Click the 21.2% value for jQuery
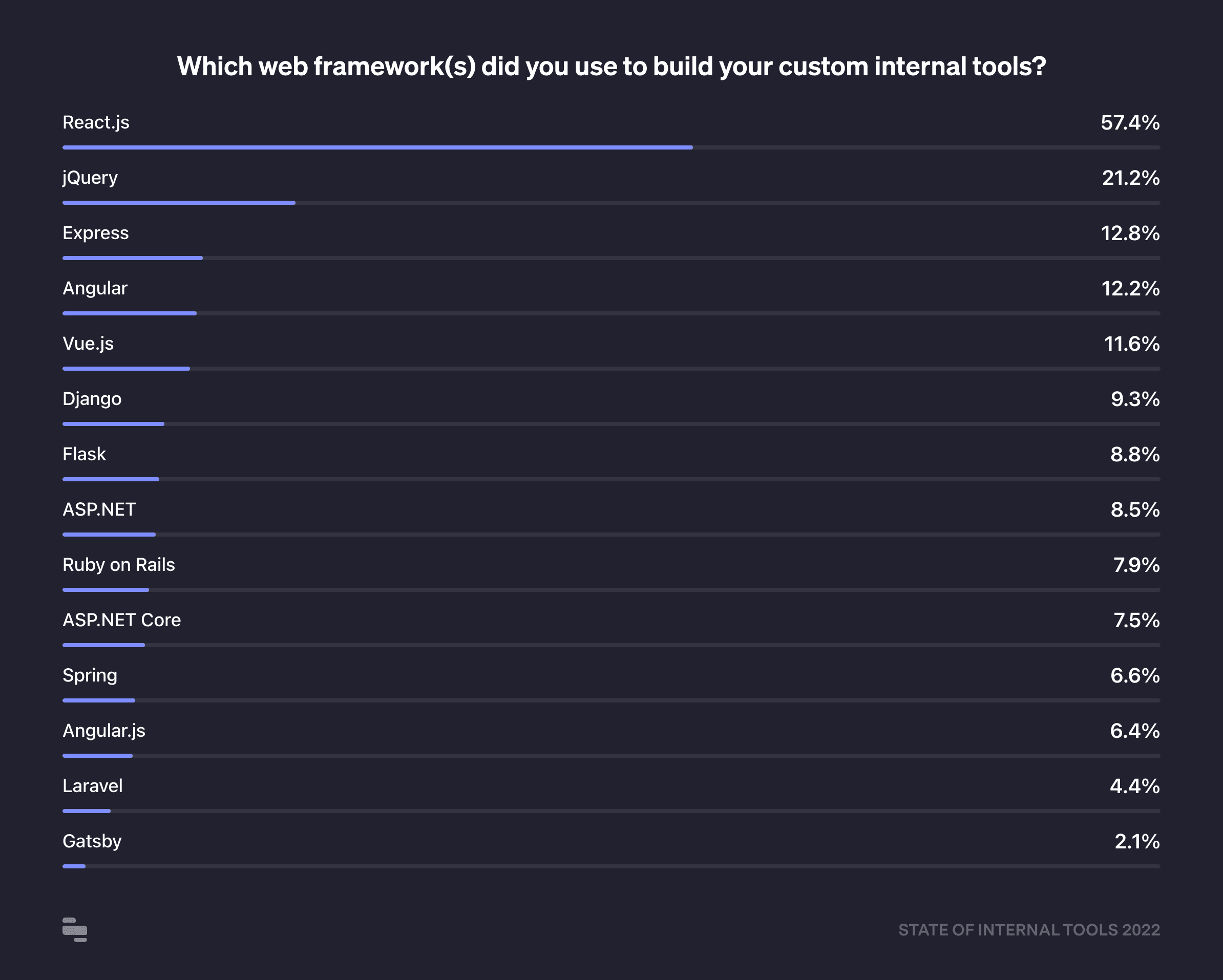The height and width of the screenshot is (980, 1223). (x=1130, y=178)
